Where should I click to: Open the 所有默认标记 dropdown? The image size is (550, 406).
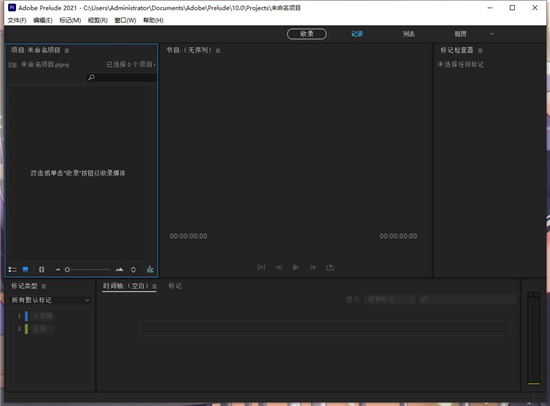[x=50, y=300]
